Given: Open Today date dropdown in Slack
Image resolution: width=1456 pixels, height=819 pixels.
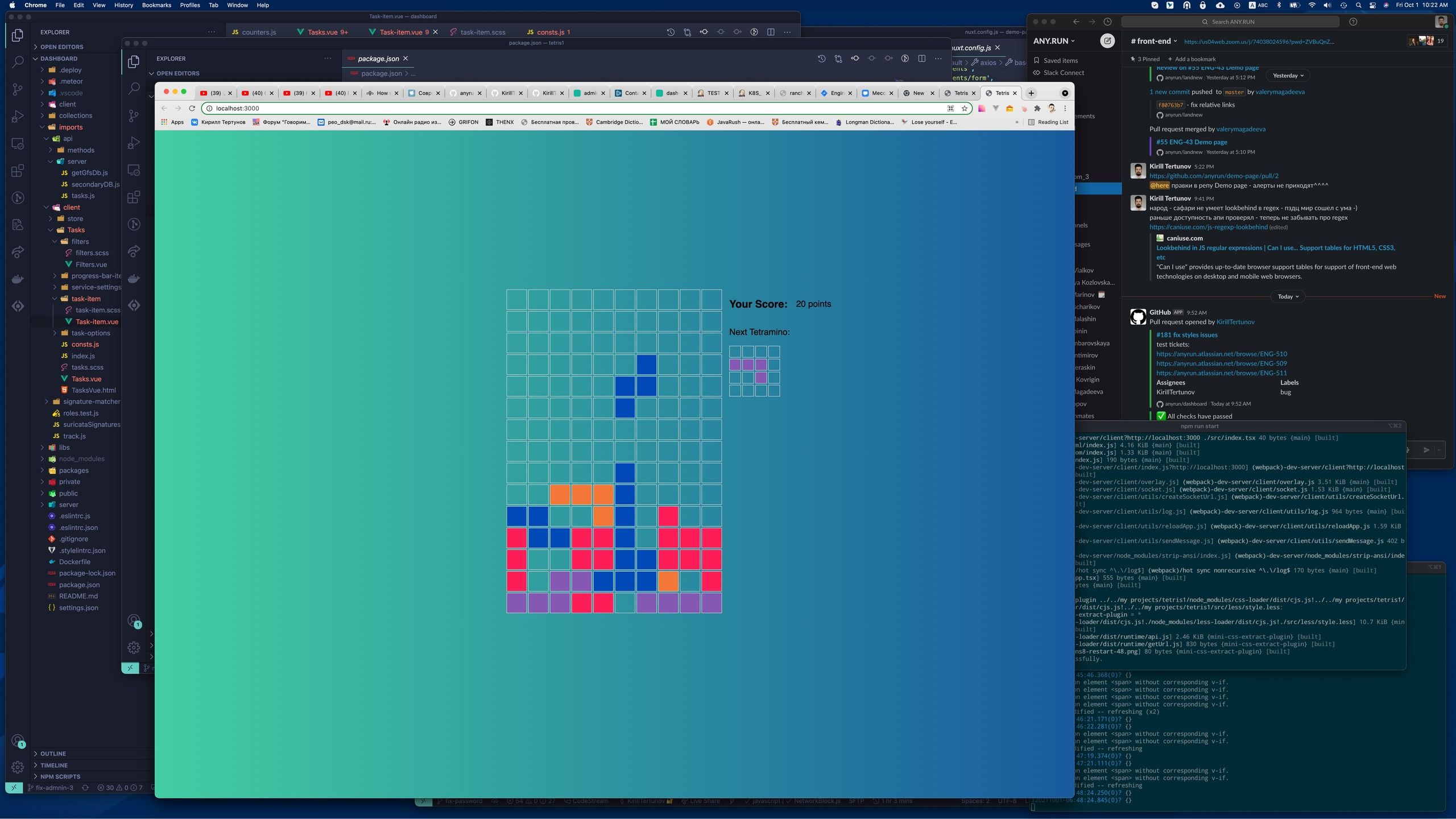Looking at the screenshot, I should point(1288,296).
